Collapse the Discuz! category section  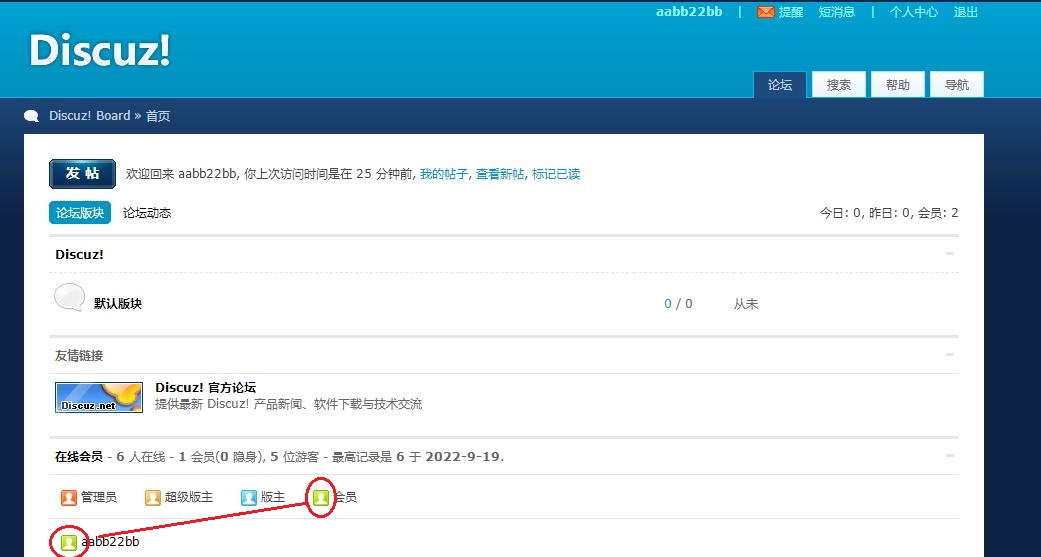coord(949,254)
